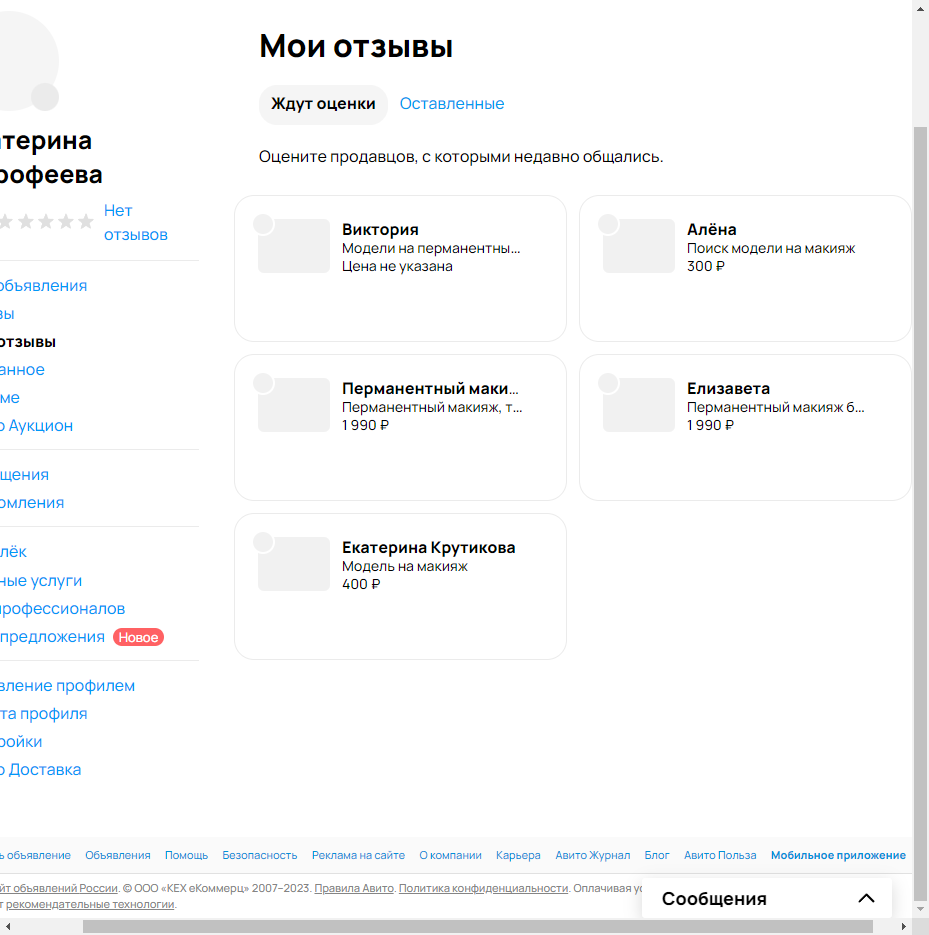Click the scroll-left arrow of horizontal scrollbar
The width and height of the screenshot is (929, 935).
(x=8, y=926)
